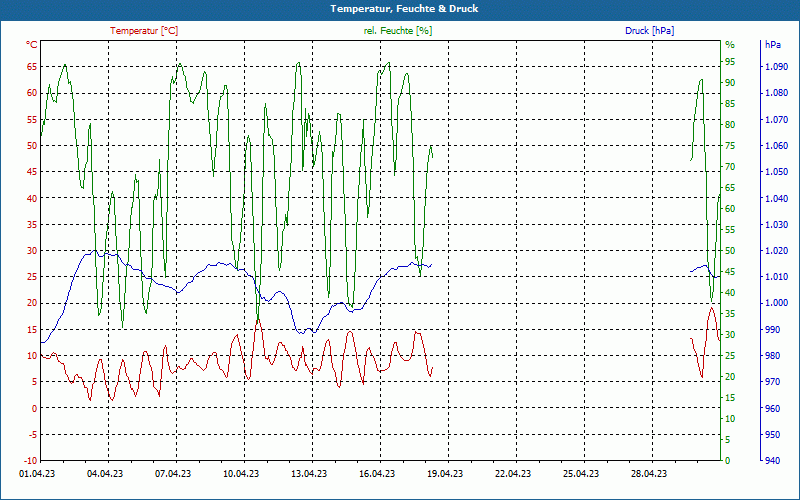Click the red '0' temperature axis value
The image size is (800, 500).
tap(35, 408)
